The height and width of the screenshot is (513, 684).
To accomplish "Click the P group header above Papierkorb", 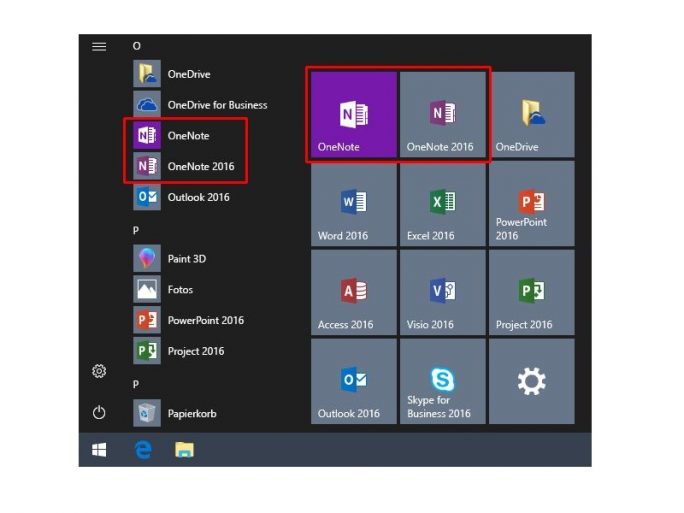I will click(x=136, y=384).
